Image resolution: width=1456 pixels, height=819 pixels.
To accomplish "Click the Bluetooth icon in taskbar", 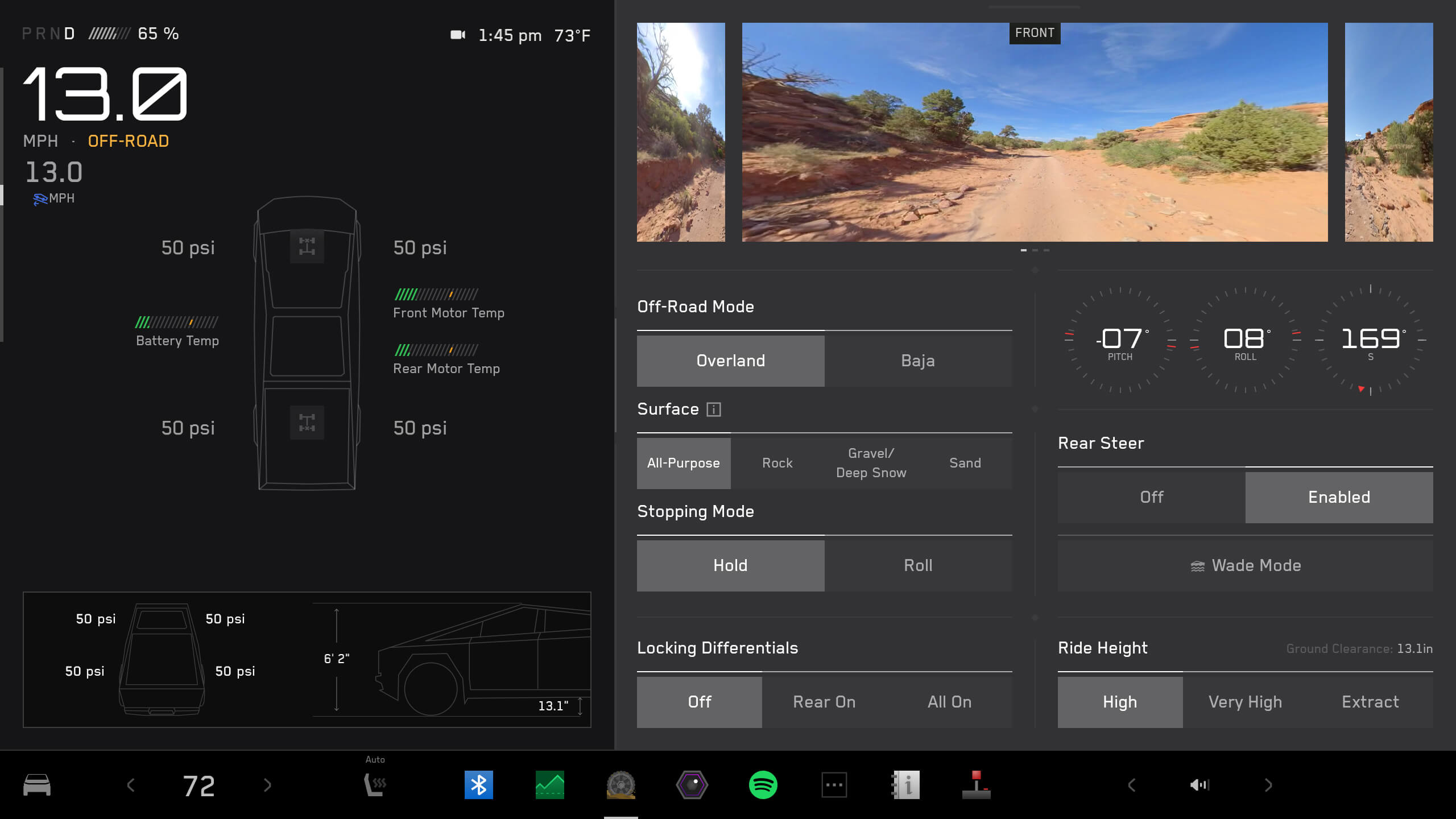I will click(479, 785).
